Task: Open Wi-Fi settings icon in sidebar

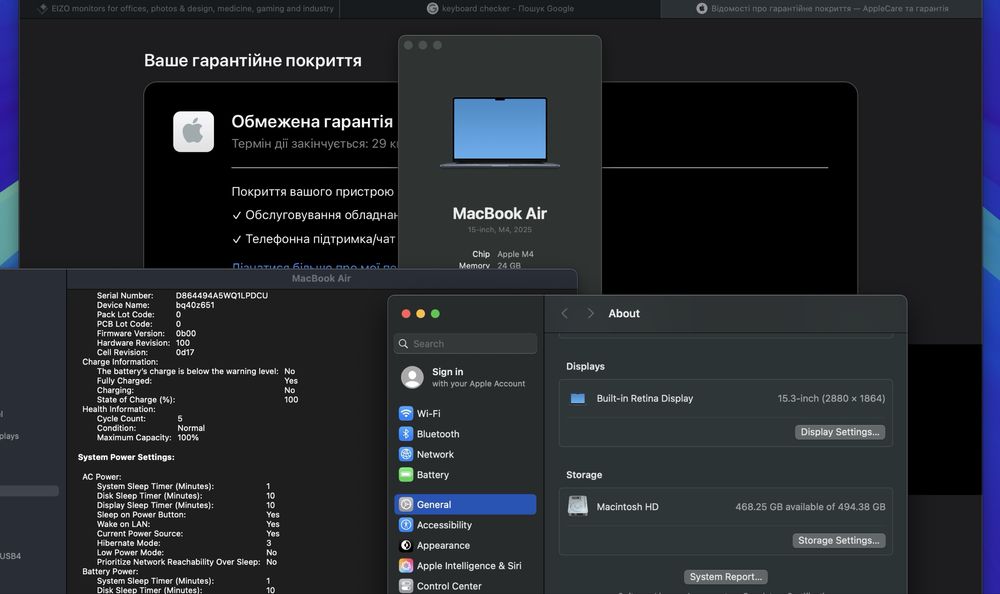Action: tap(406, 413)
